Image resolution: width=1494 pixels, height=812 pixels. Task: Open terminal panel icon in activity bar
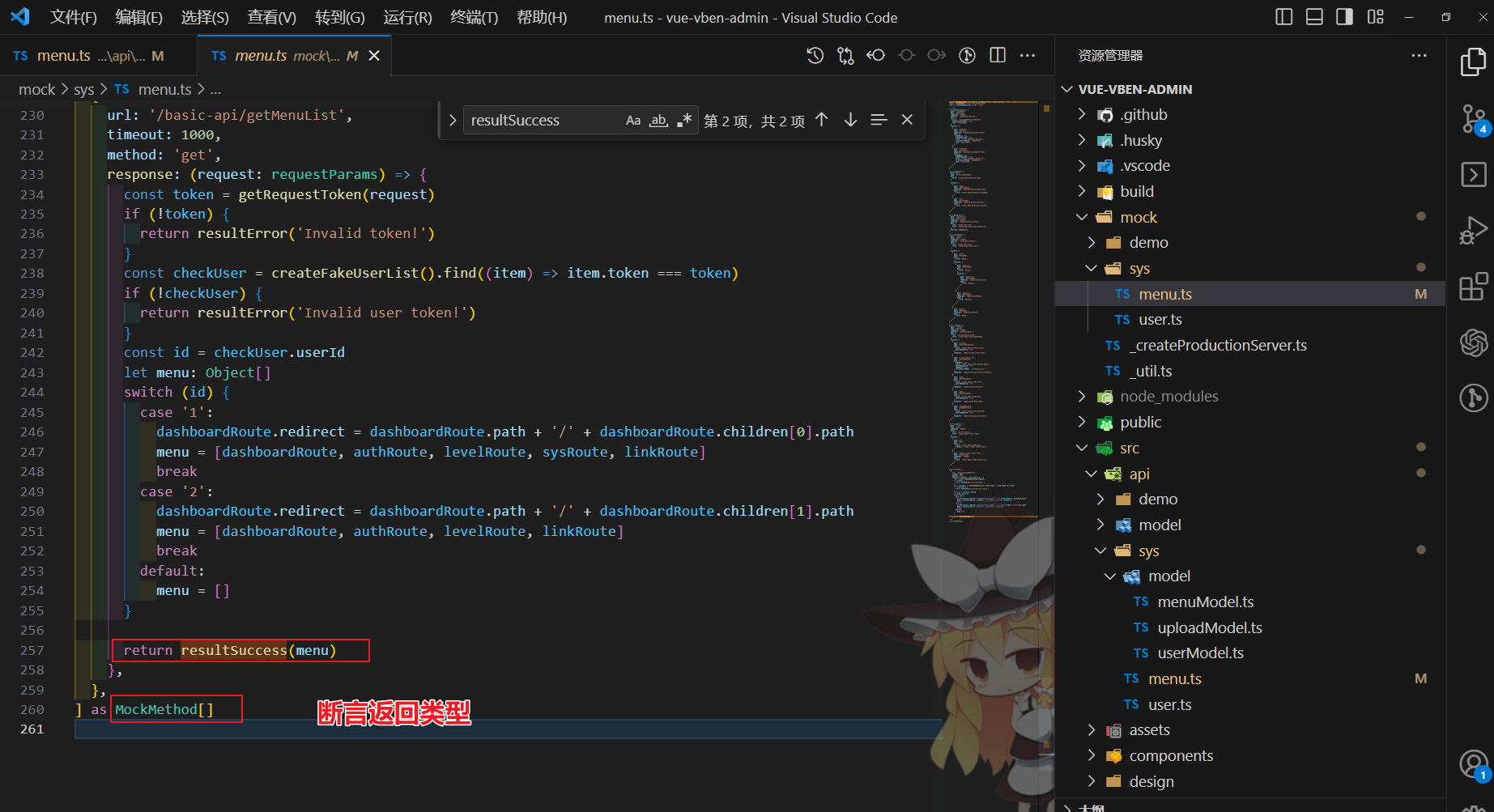1473,175
